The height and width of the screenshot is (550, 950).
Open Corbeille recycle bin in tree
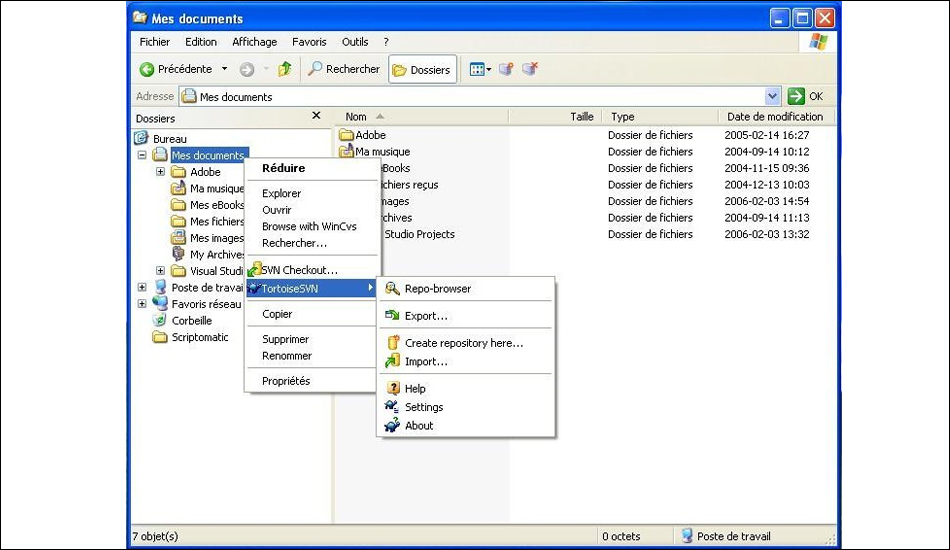(x=191, y=320)
